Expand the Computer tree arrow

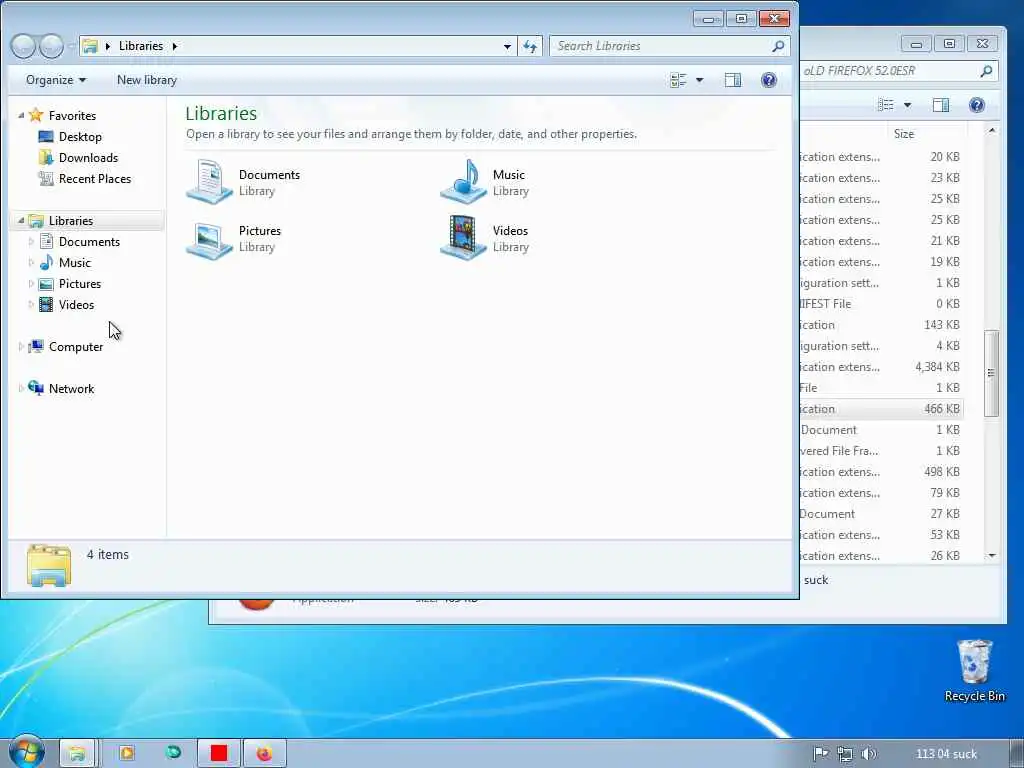[x=21, y=347]
